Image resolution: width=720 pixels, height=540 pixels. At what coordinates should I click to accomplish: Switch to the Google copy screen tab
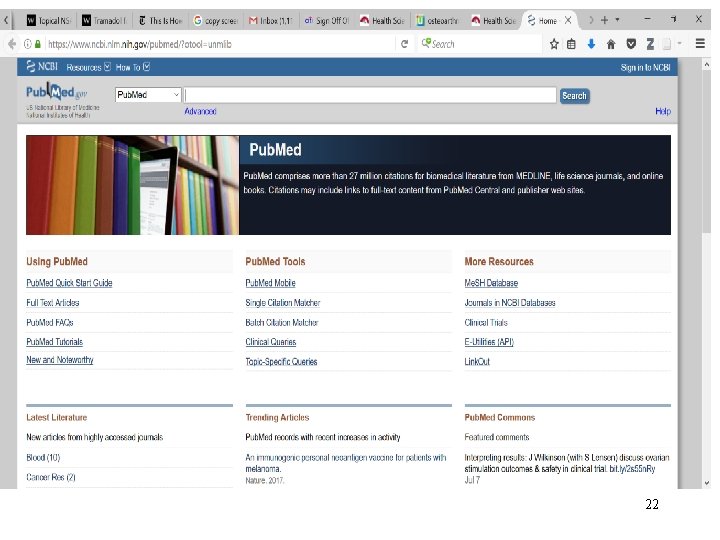click(216, 21)
